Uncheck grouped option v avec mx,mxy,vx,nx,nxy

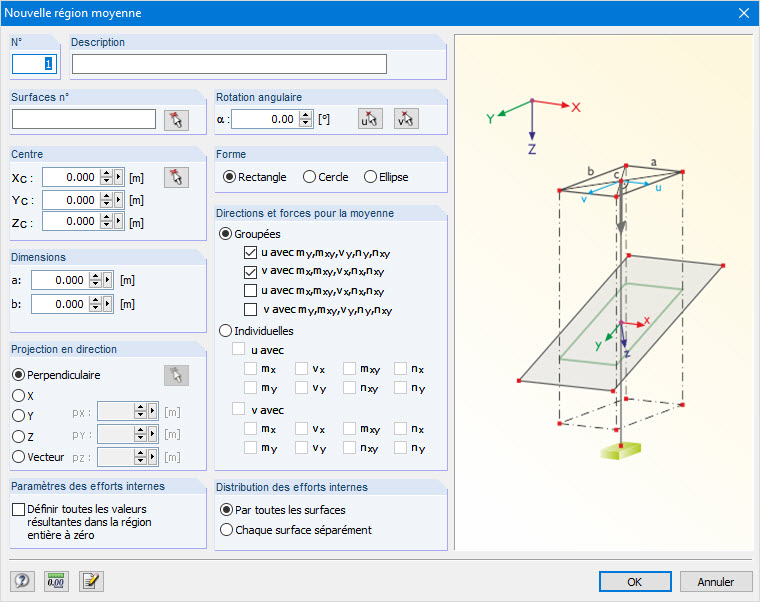(x=250, y=271)
